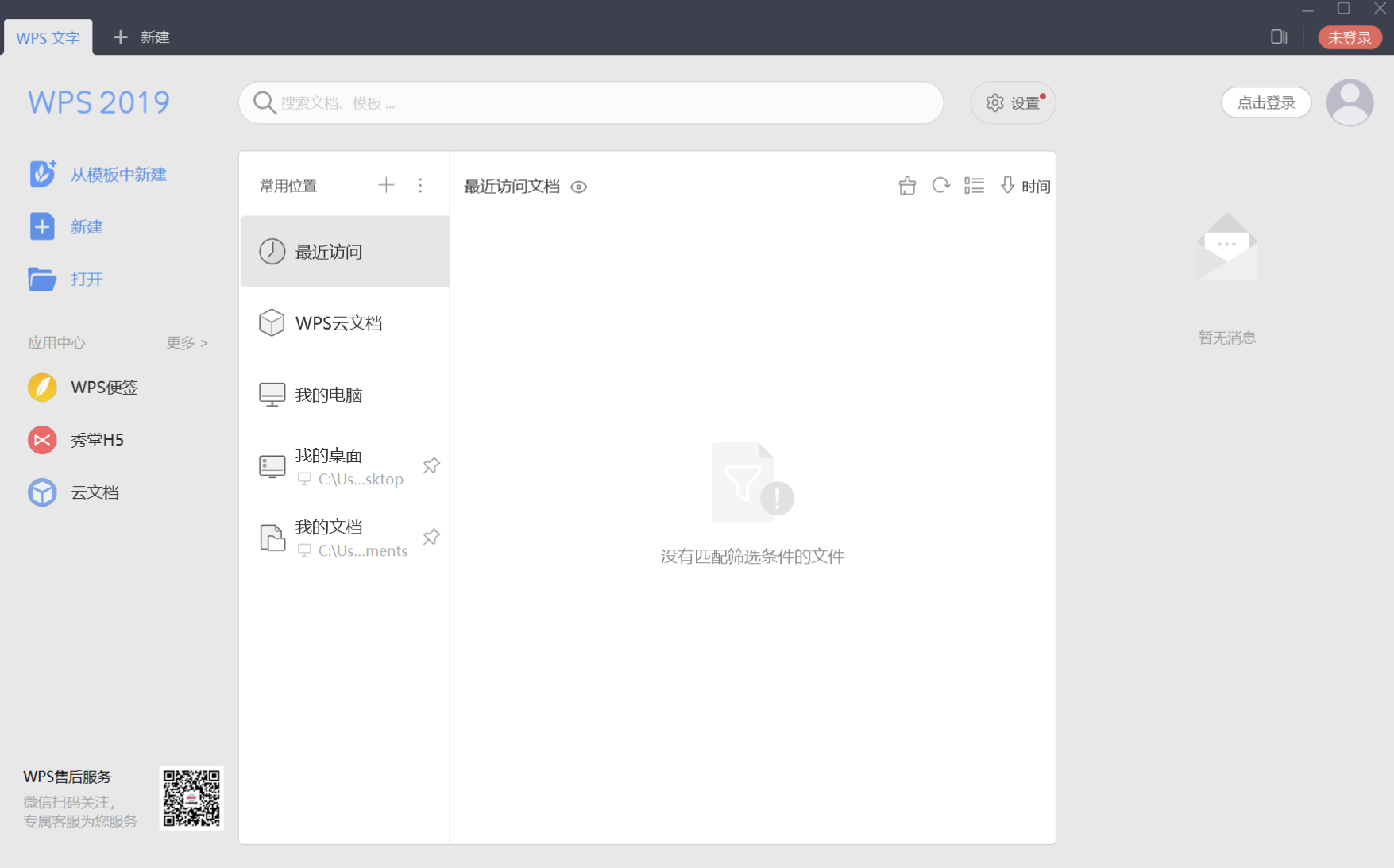Viewport: 1394px width, 868px height.
Task: Refresh the recent documents list
Action: coord(941,185)
